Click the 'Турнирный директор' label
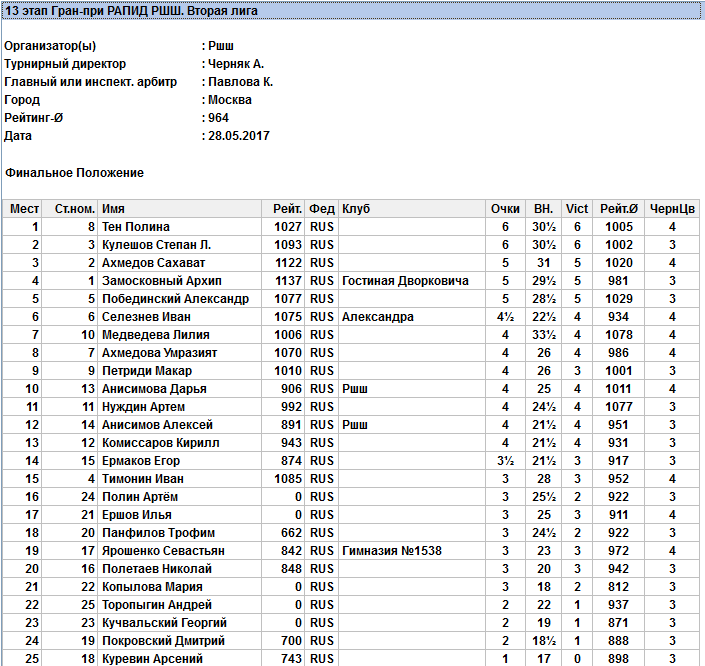705x666 pixels. pyautogui.click(x=65, y=64)
